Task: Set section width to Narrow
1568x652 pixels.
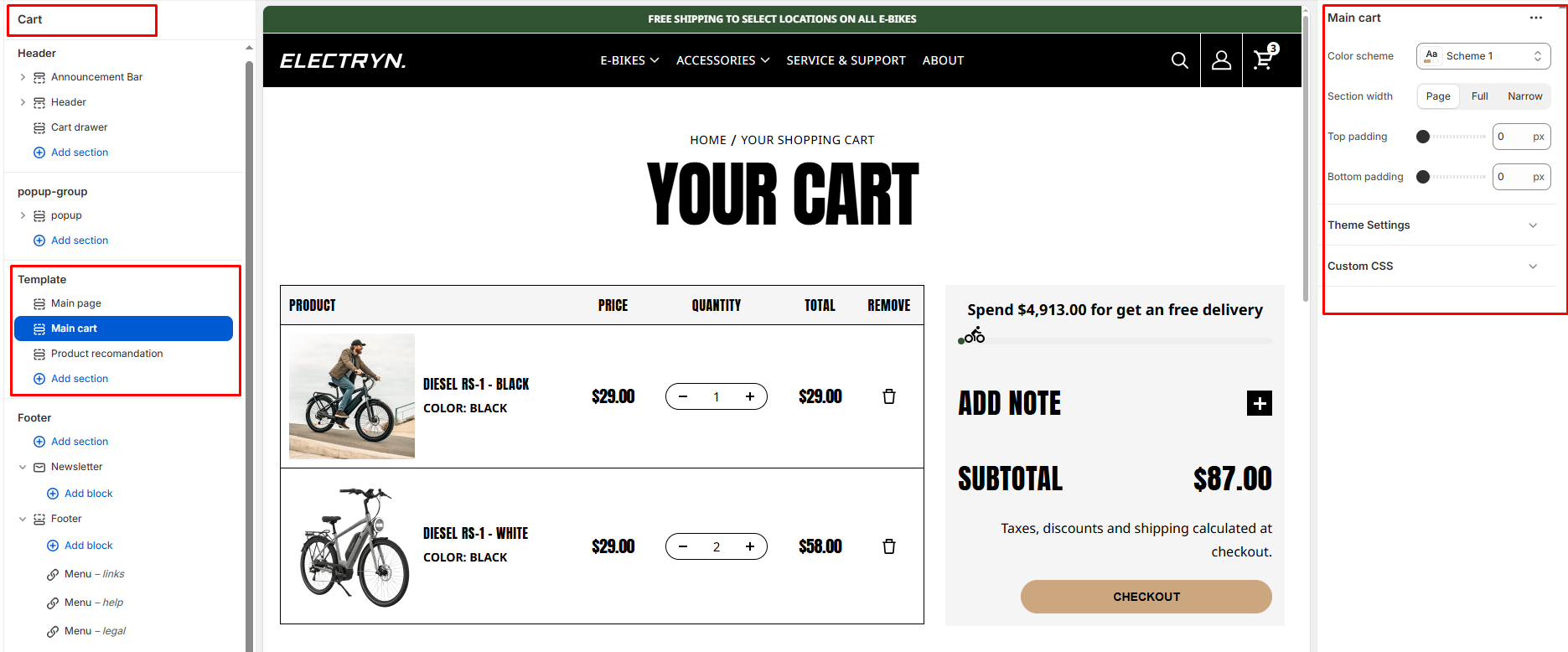Action: coord(1524,96)
